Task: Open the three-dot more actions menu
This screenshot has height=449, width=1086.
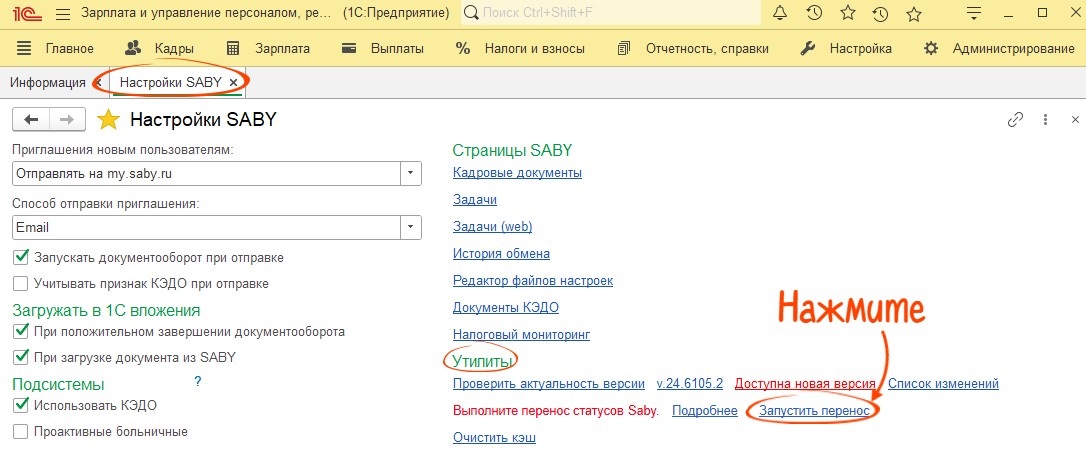Action: [1045, 120]
